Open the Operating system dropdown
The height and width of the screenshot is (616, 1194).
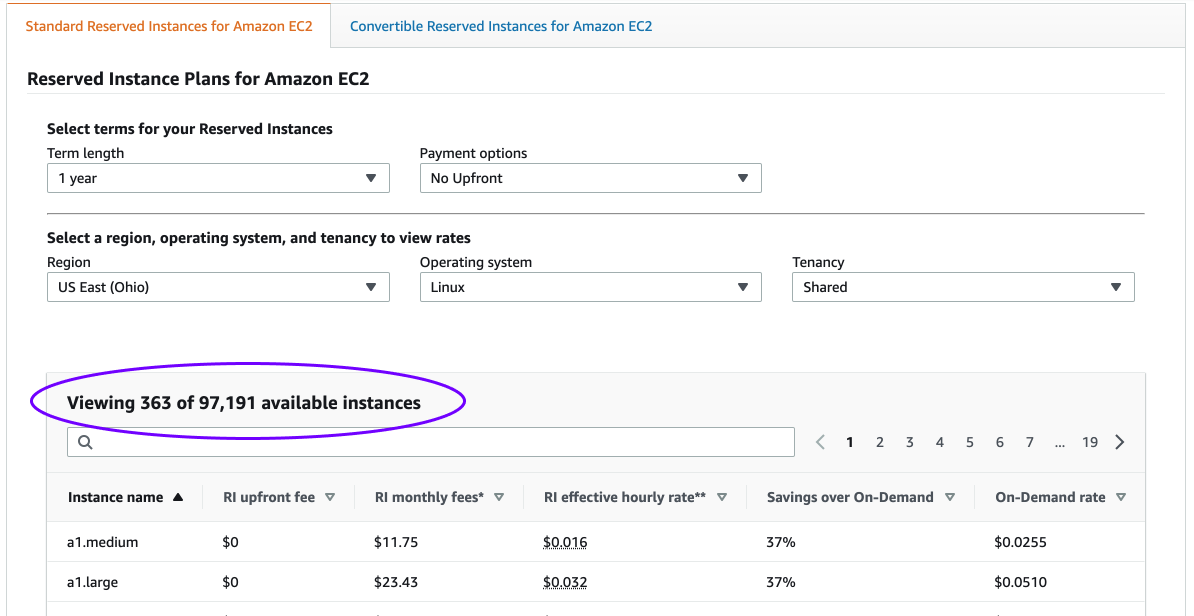(590, 287)
